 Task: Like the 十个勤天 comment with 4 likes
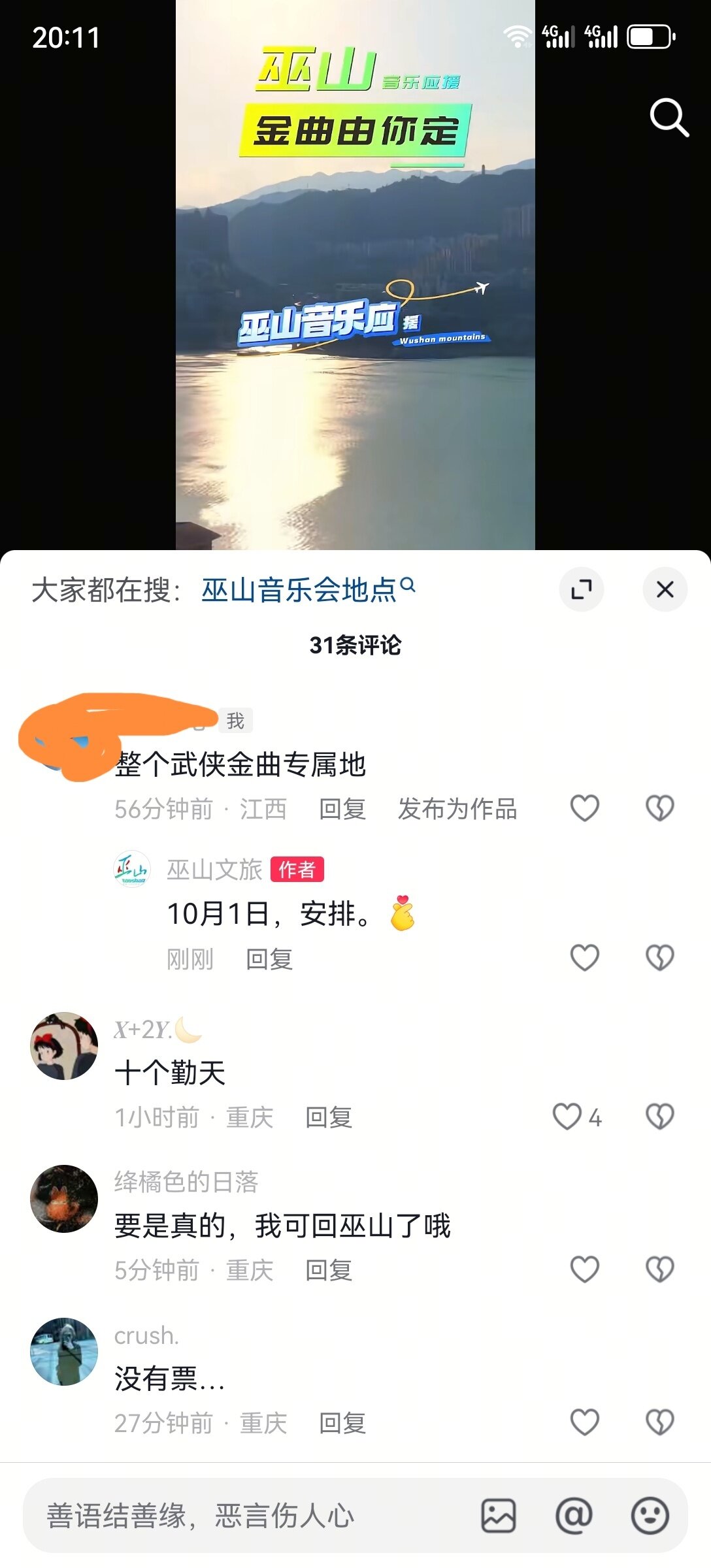click(x=577, y=1117)
